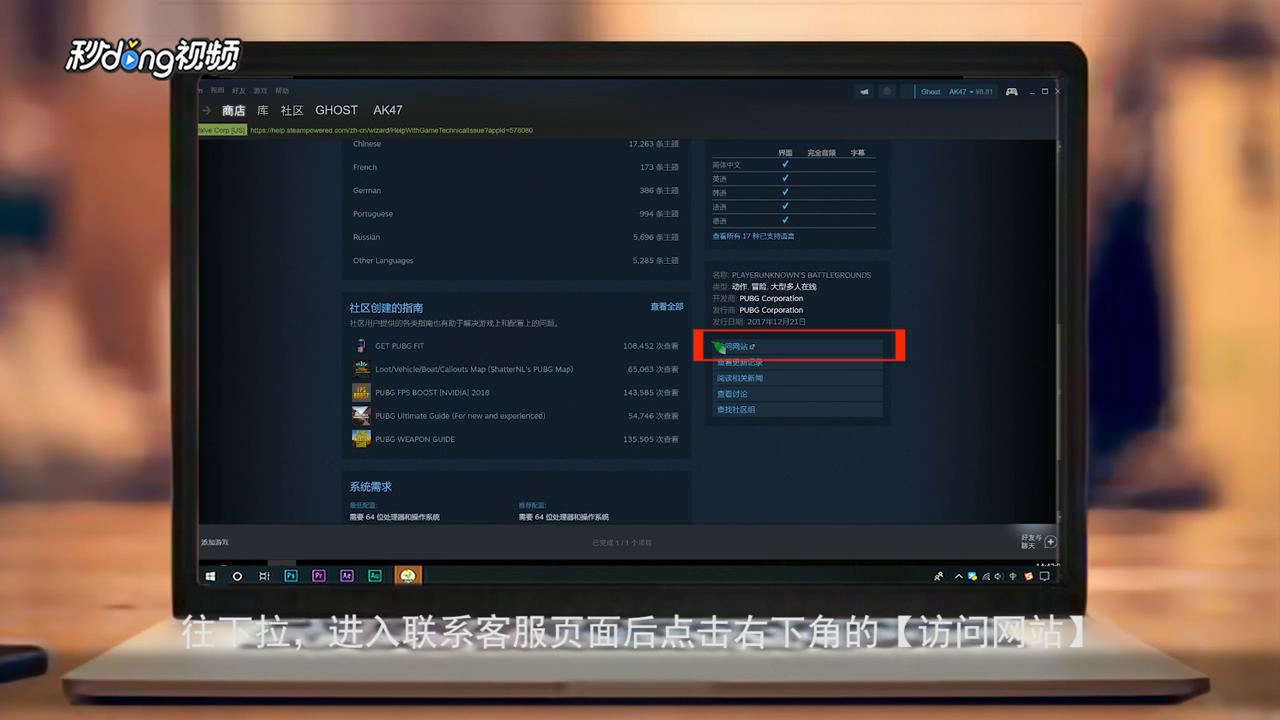
Task: Click the highlighted orange taskbar app icon
Action: pyautogui.click(x=408, y=576)
